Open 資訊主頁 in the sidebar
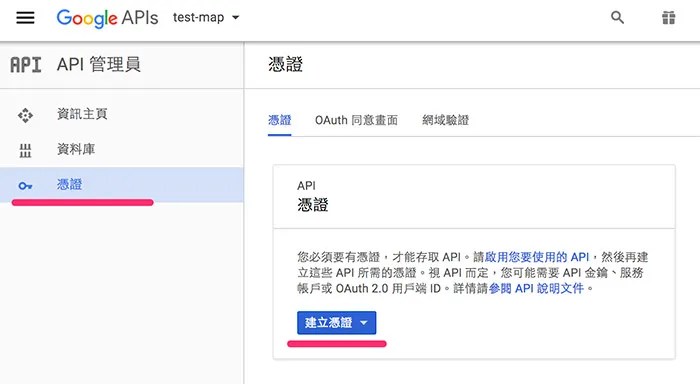The width and height of the screenshot is (700, 384). coord(82,114)
